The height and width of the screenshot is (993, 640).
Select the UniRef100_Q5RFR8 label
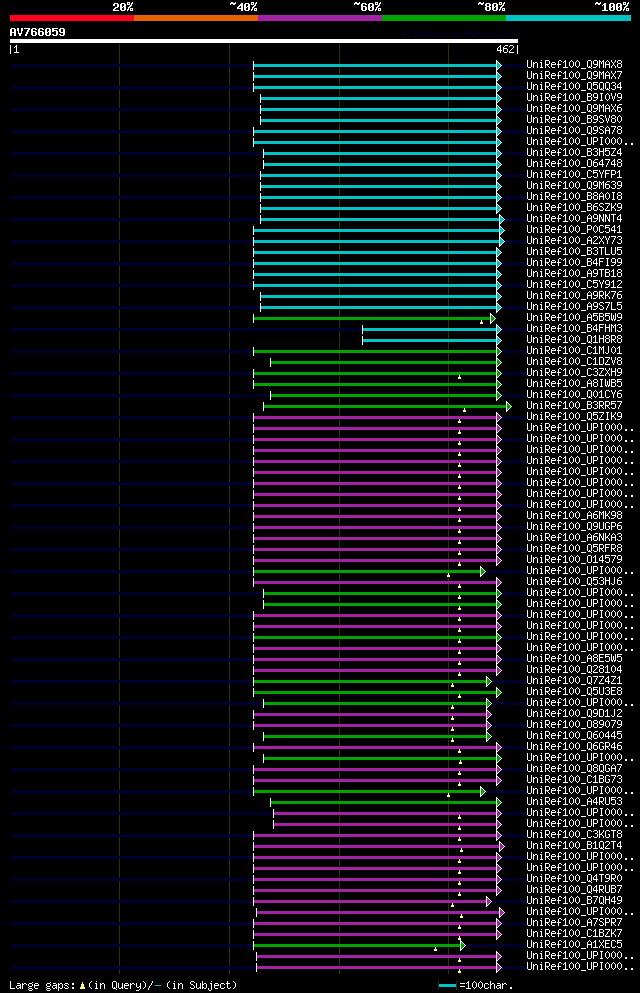tap(574, 548)
